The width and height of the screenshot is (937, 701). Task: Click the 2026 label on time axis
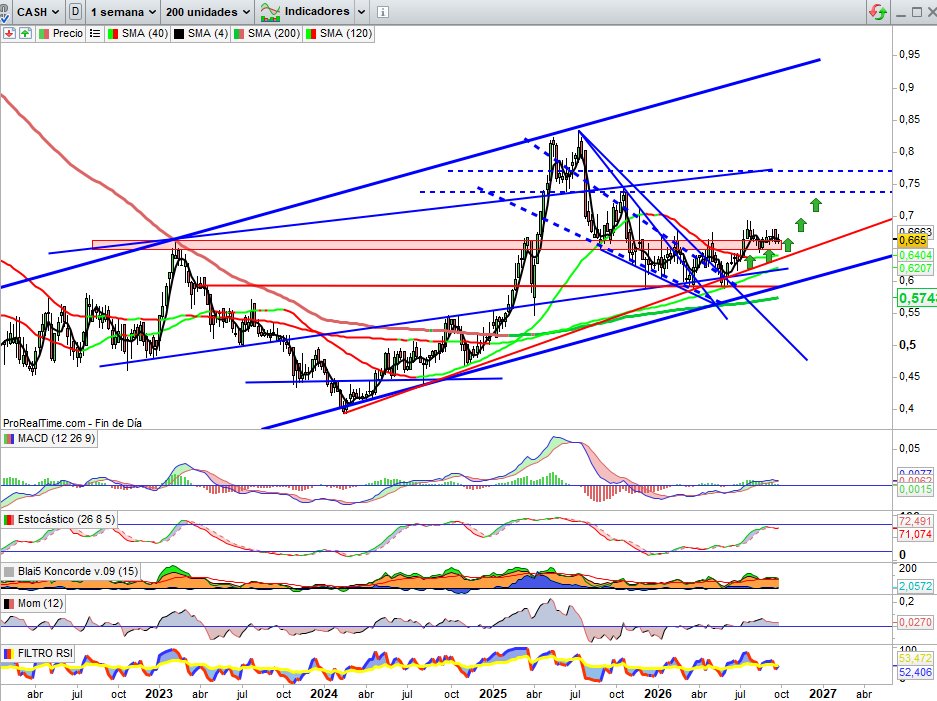click(x=657, y=694)
